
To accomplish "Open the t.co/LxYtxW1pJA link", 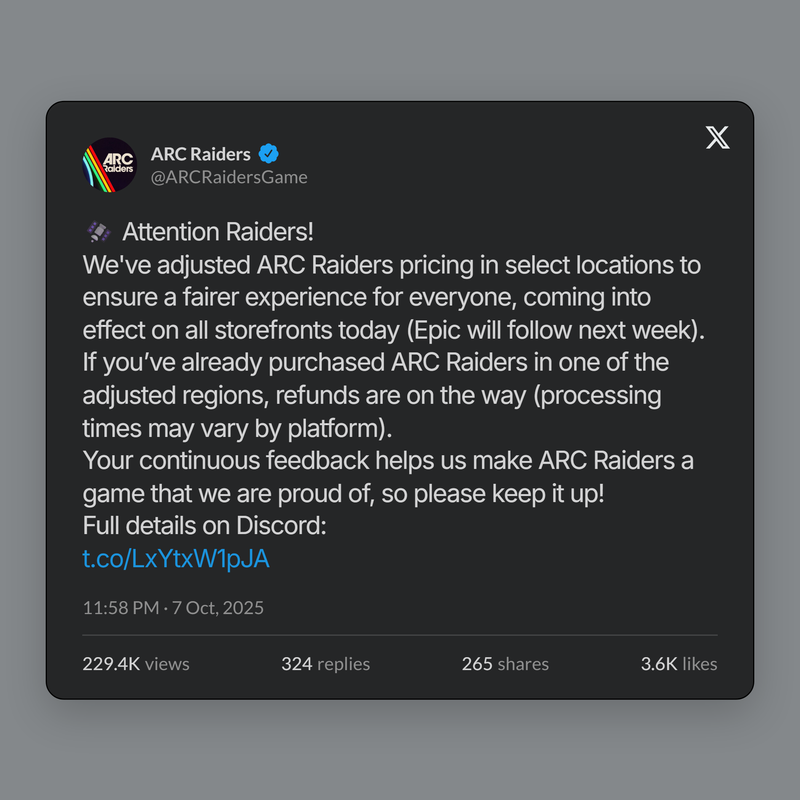I will click(x=176, y=558).
